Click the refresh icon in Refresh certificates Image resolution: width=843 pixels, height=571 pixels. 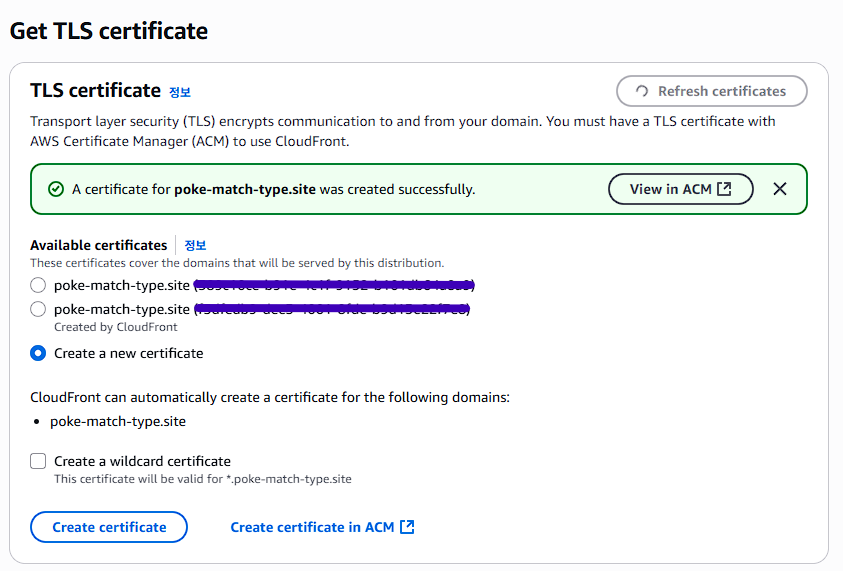pos(641,91)
